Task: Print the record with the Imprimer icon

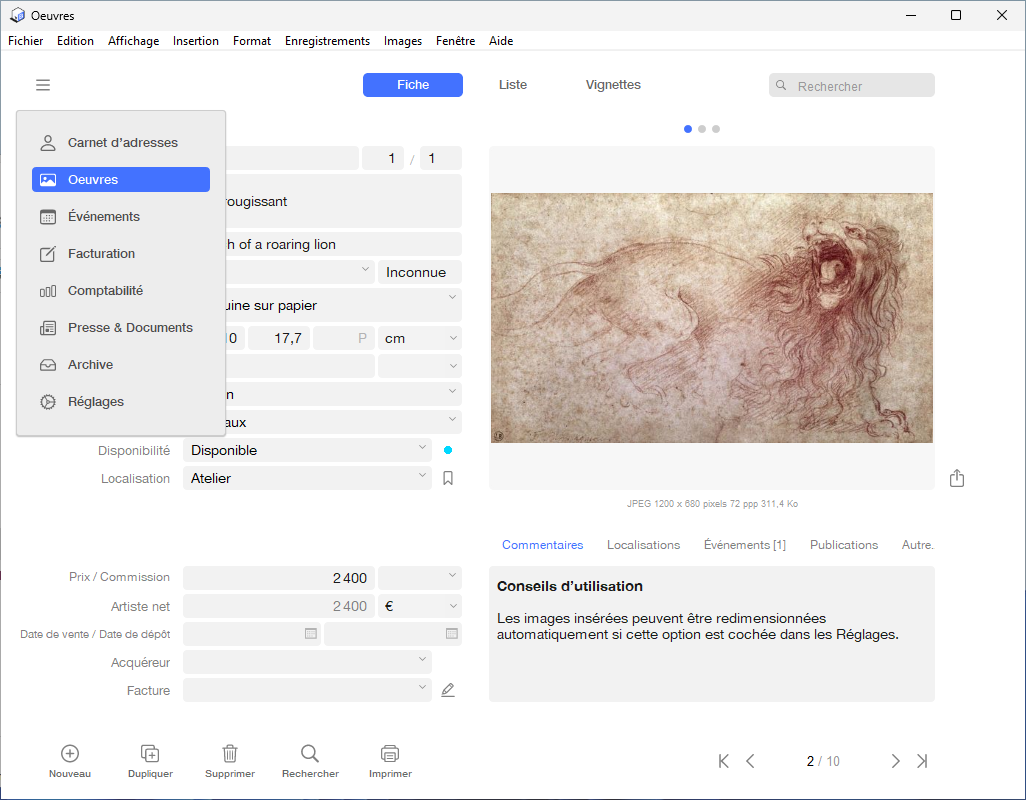Action: click(x=390, y=753)
